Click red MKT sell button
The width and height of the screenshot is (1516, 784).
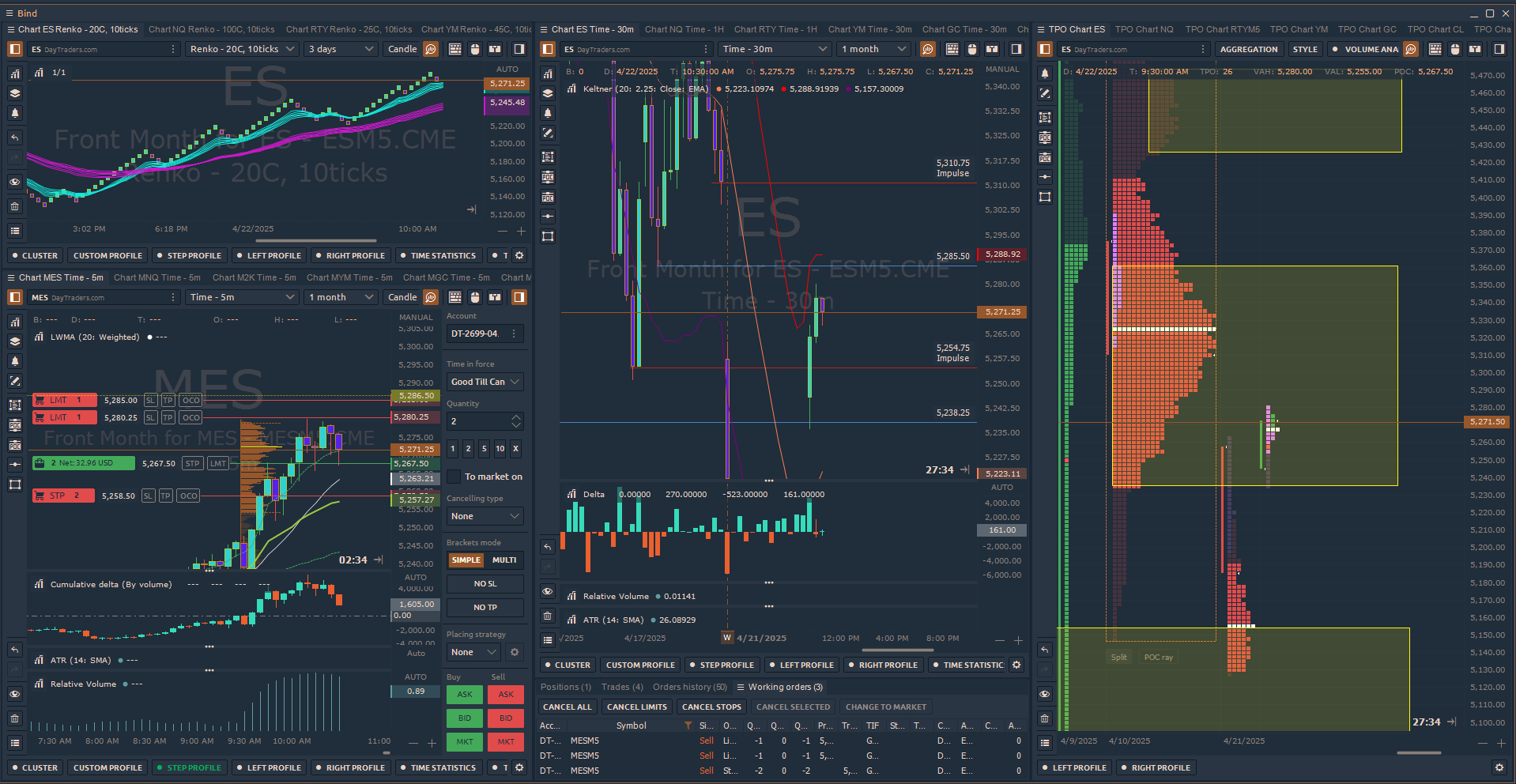point(506,741)
